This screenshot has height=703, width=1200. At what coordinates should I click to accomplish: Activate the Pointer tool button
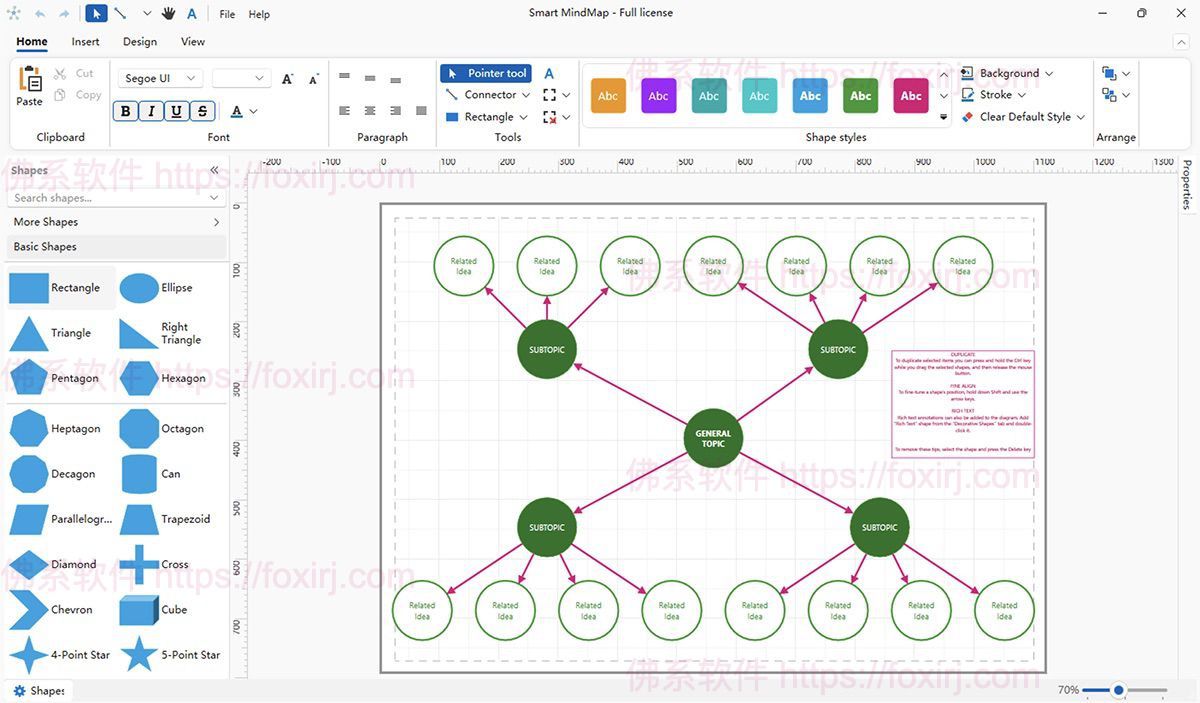(486, 73)
